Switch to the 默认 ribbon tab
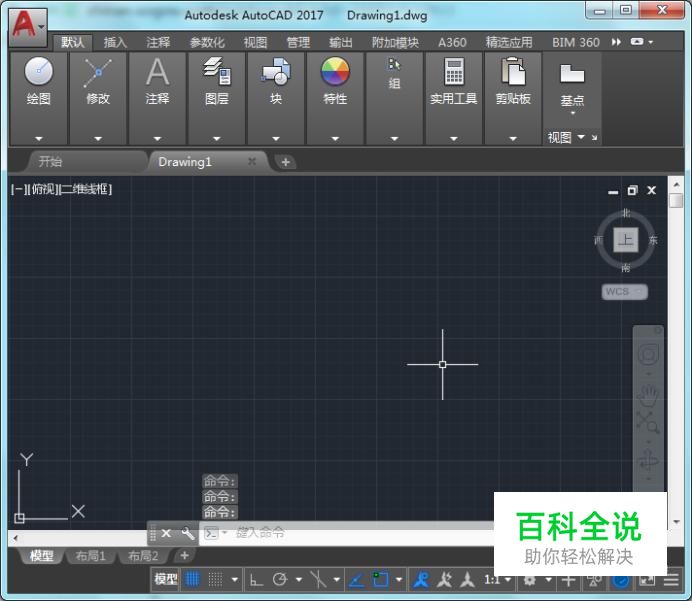 tap(73, 42)
